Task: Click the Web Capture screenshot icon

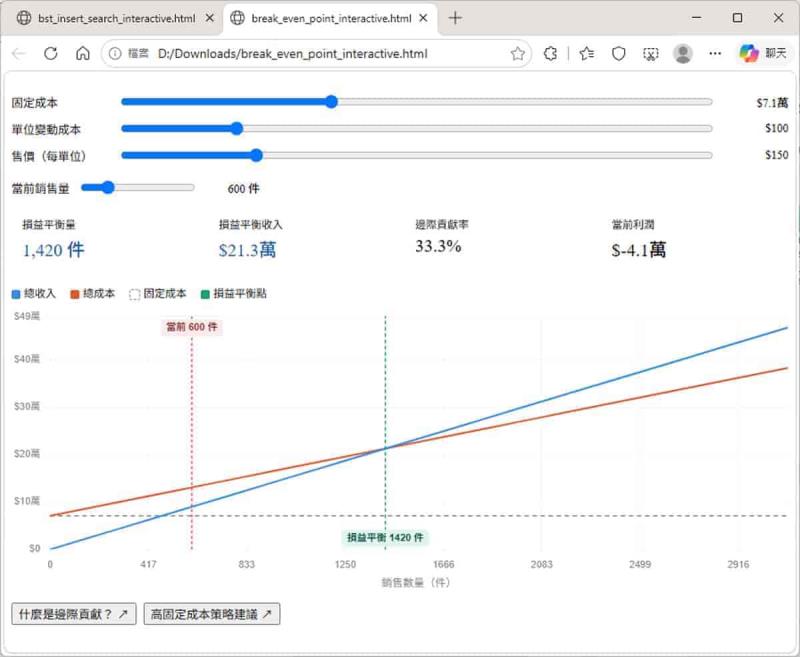Action: click(650, 53)
